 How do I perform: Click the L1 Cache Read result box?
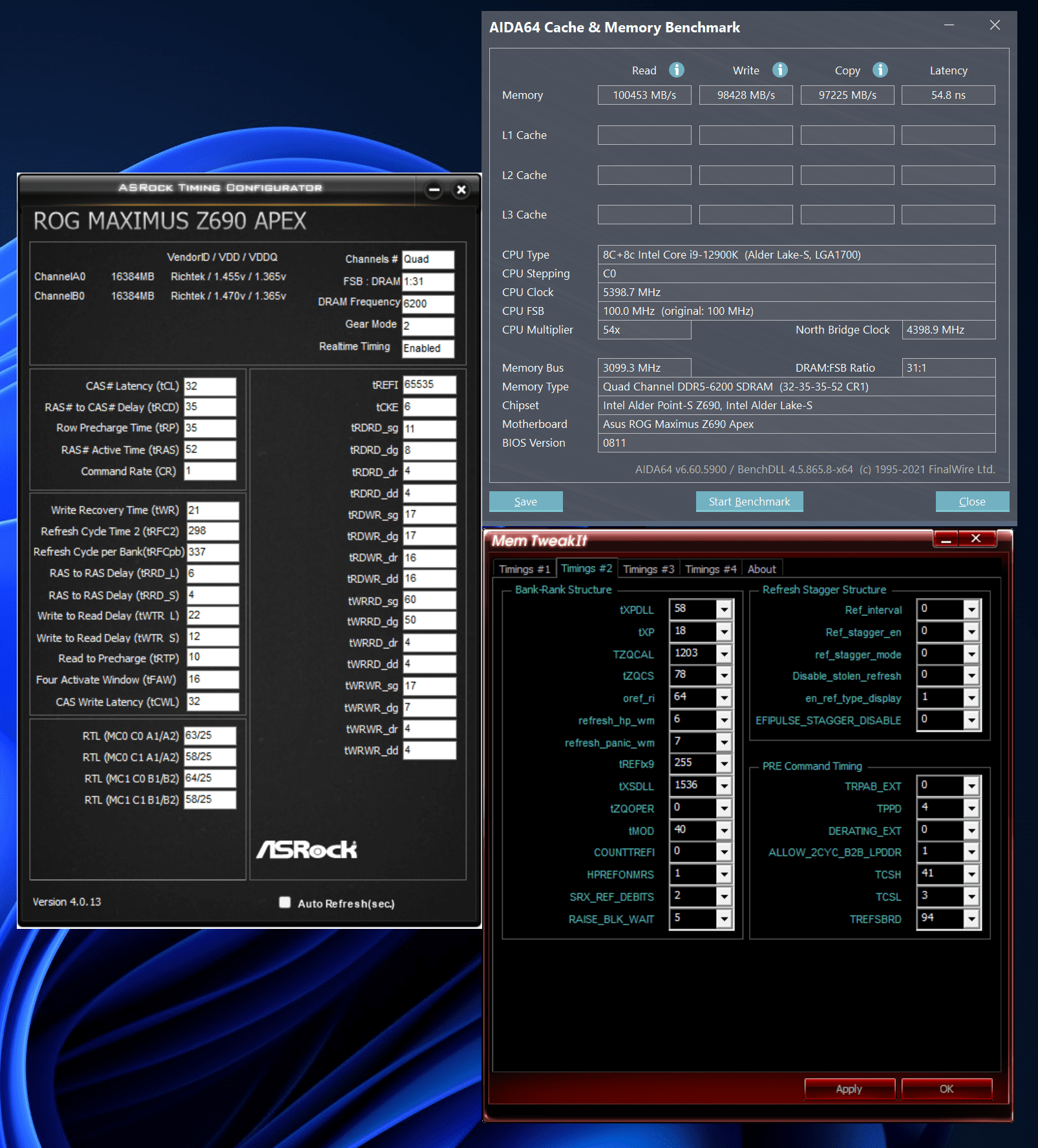pos(644,135)
